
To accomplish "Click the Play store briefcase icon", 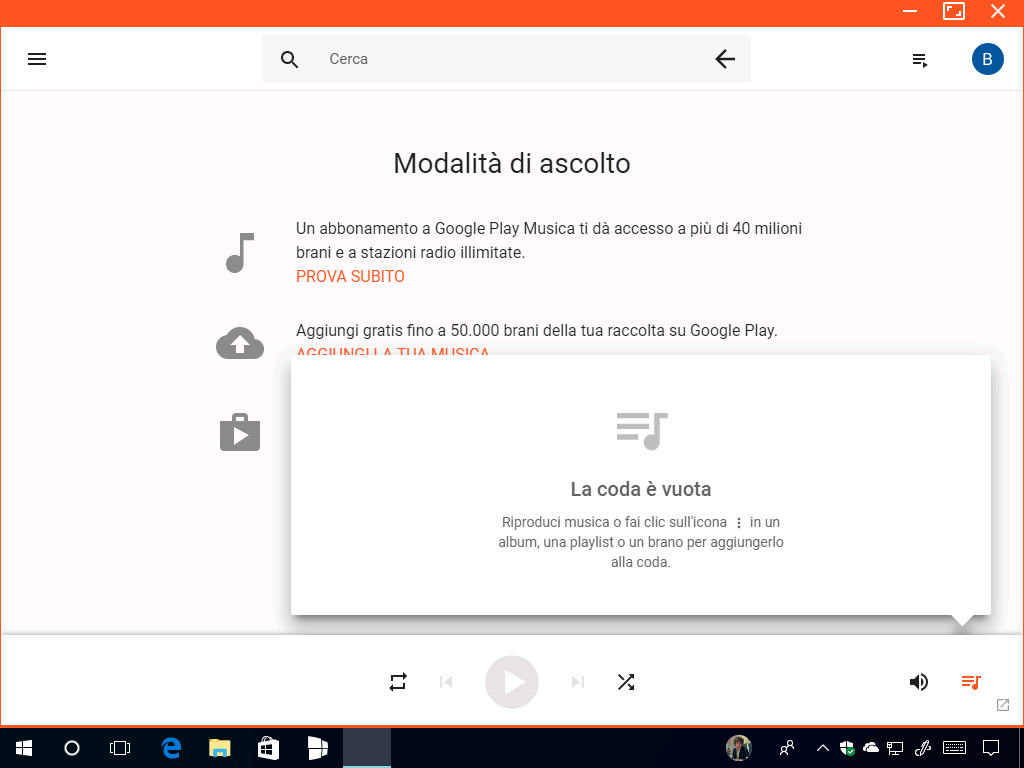I will coord(240,432).
